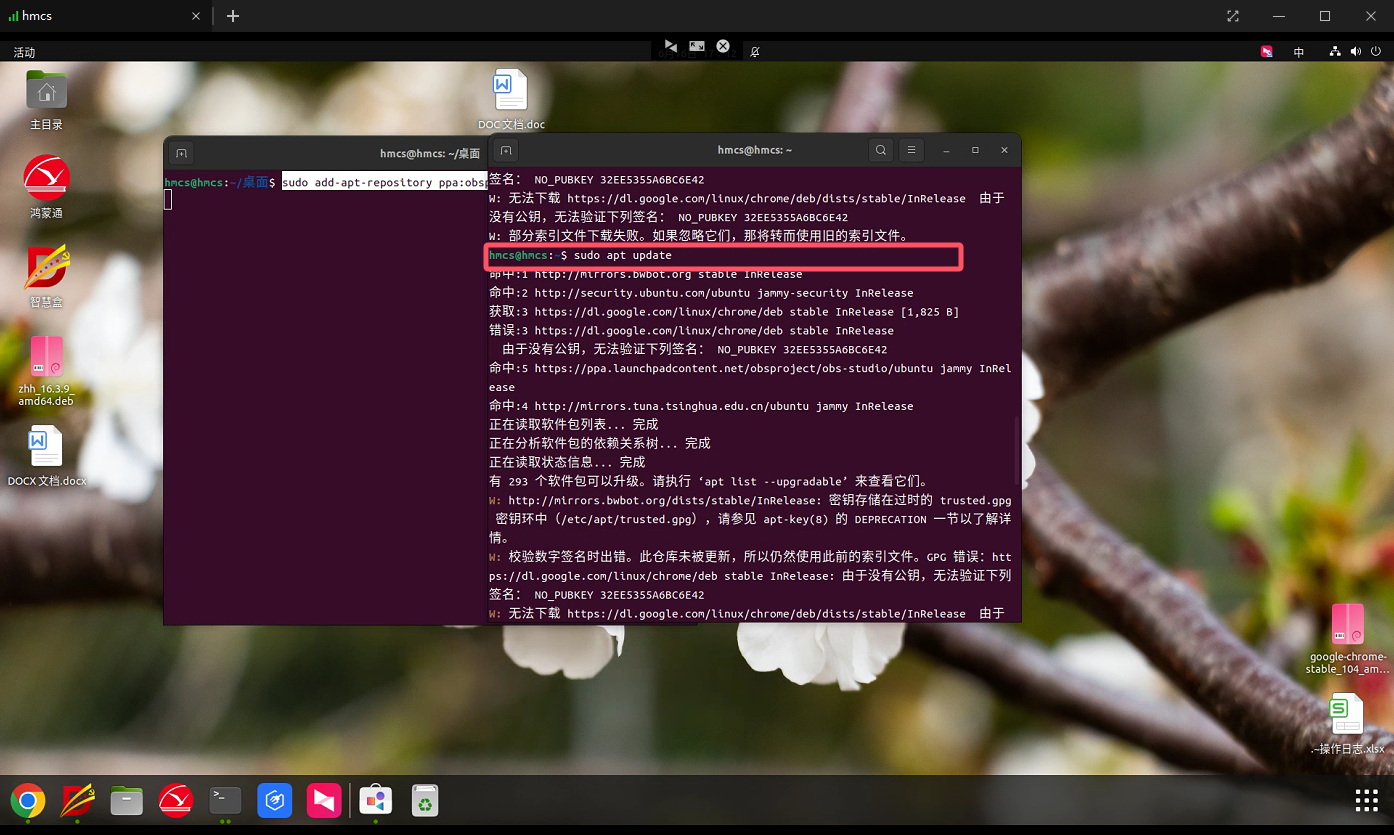Screen dimensions: 1394x835
Task: Open the Trash in the dock
Action: pyautogui.click(x=425, y=800)
